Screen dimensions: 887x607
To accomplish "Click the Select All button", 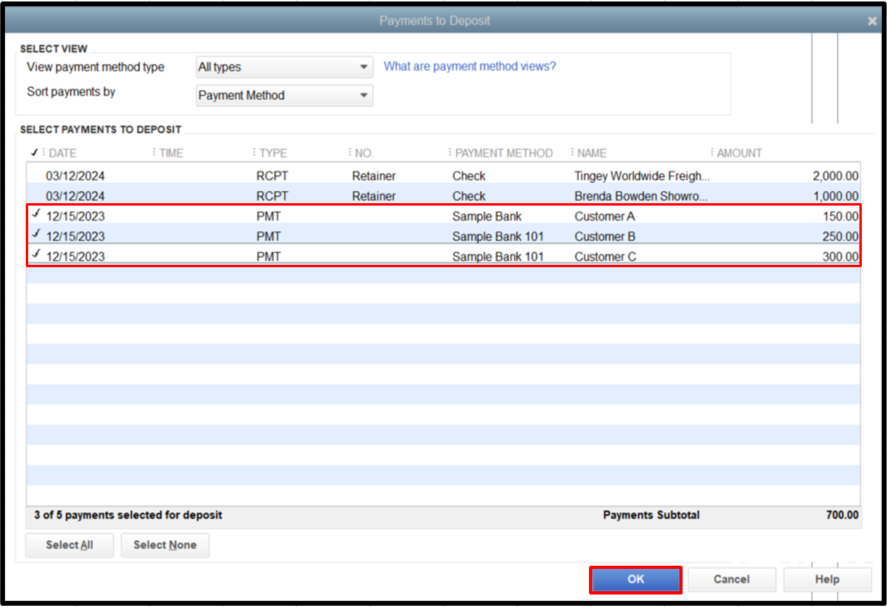I will 70,545.
